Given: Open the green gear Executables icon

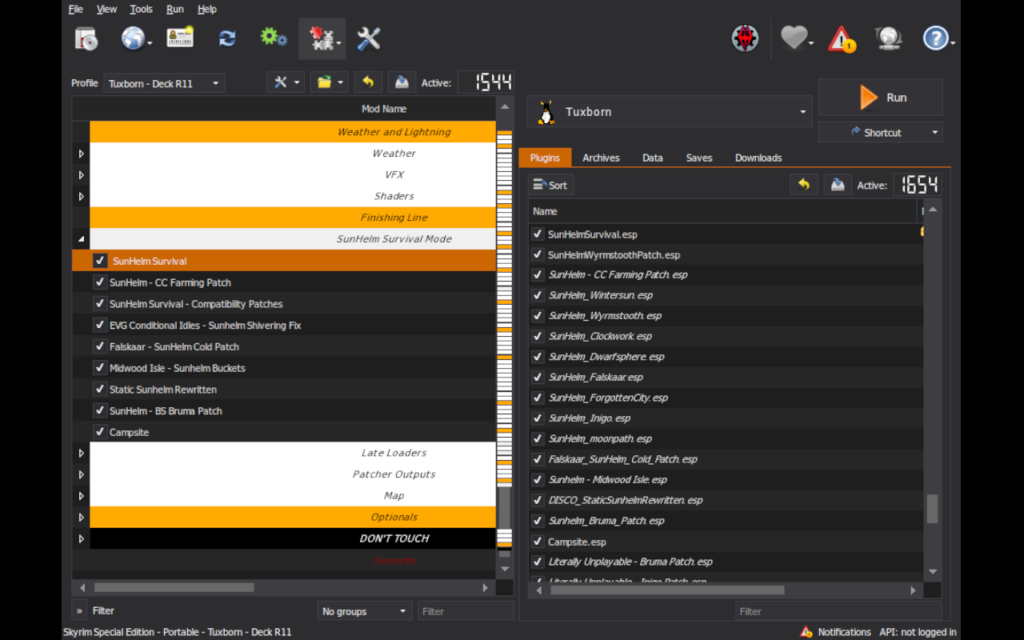Looking at the screenshot, I should 273,38.
